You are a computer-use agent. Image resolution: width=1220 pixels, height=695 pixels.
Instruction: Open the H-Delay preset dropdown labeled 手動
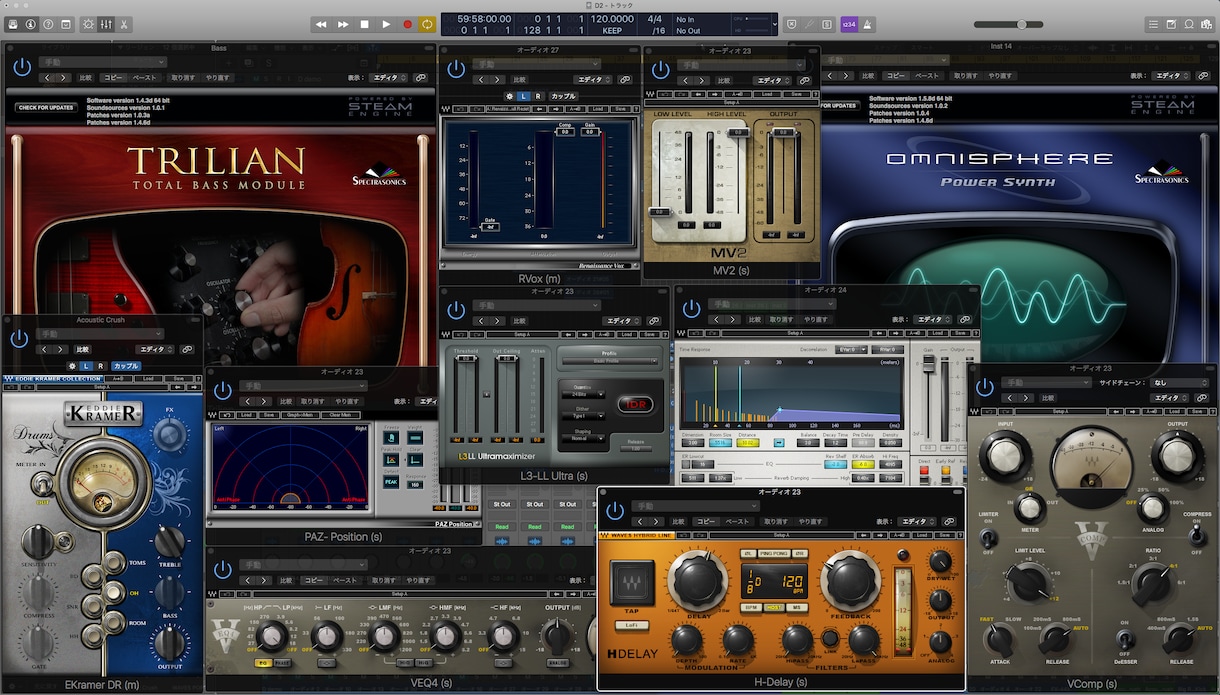(698, 507)
